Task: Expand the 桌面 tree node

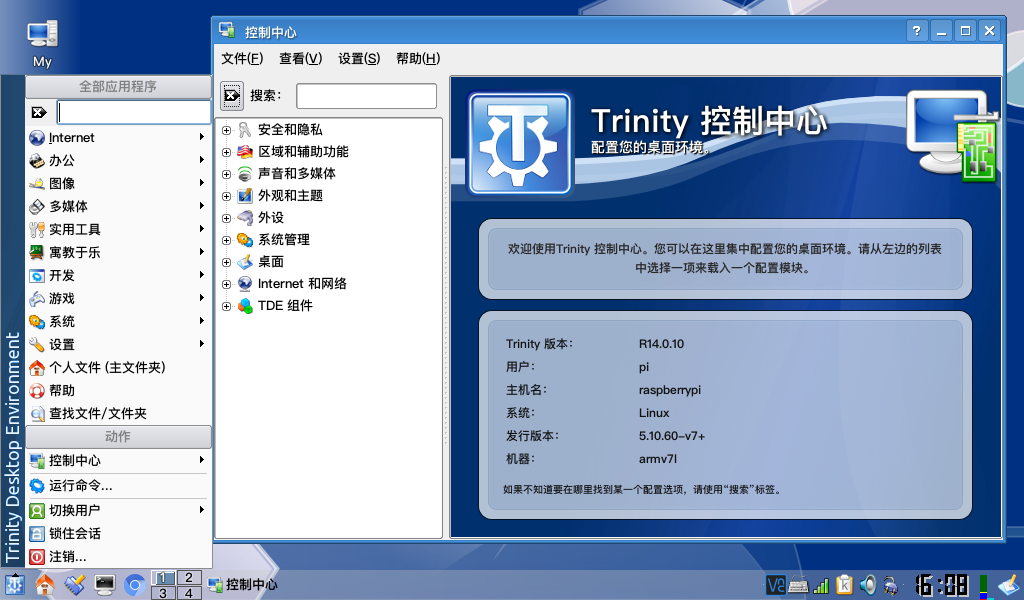Action: [227, 262]
